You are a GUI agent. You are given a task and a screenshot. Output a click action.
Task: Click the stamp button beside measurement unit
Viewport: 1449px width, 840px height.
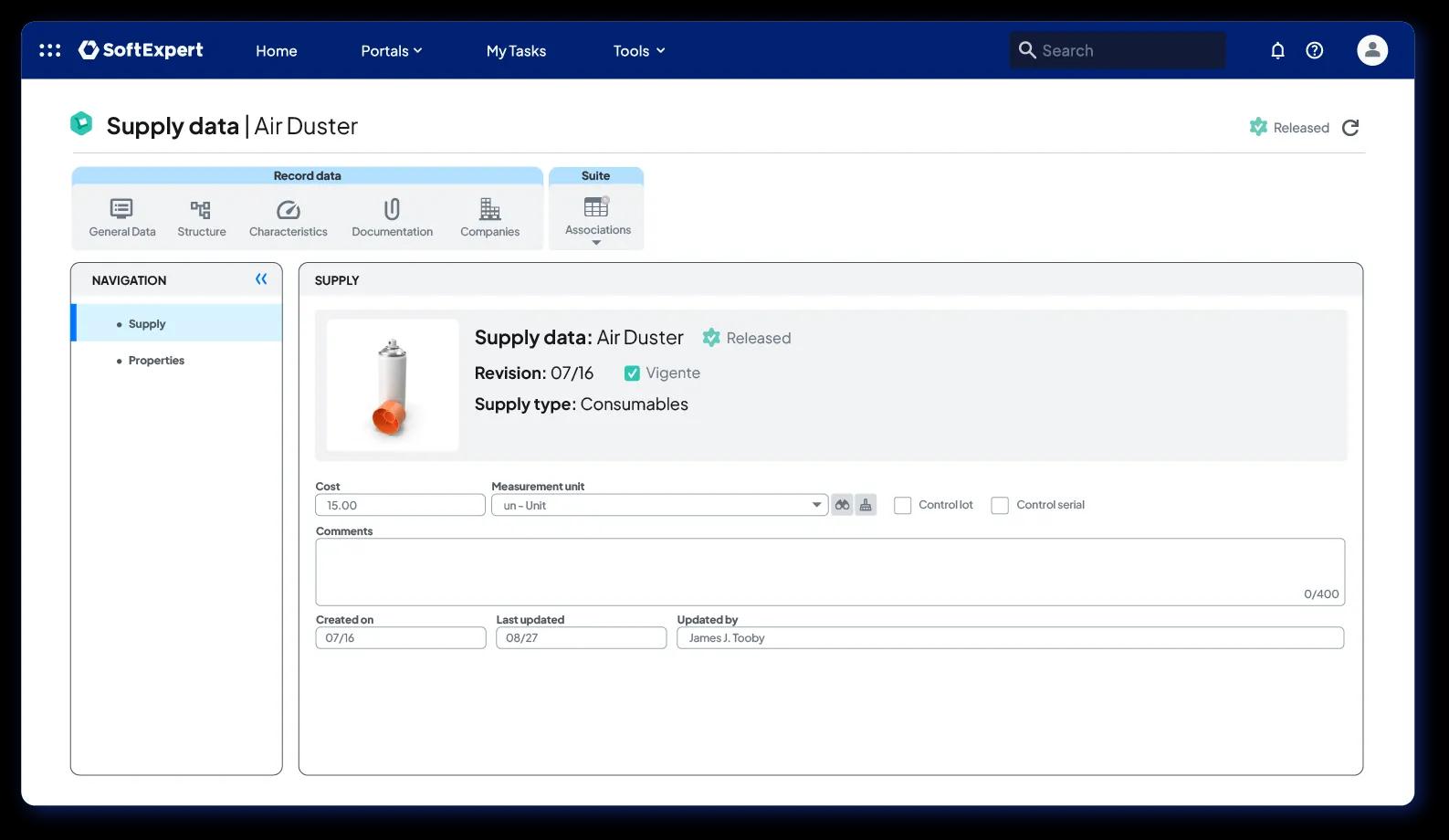coord(866,505)
